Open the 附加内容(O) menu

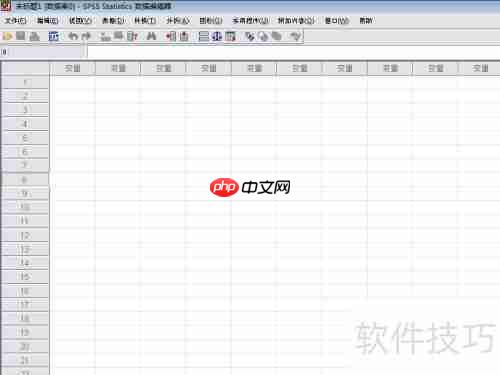click(x=296, y=21)
